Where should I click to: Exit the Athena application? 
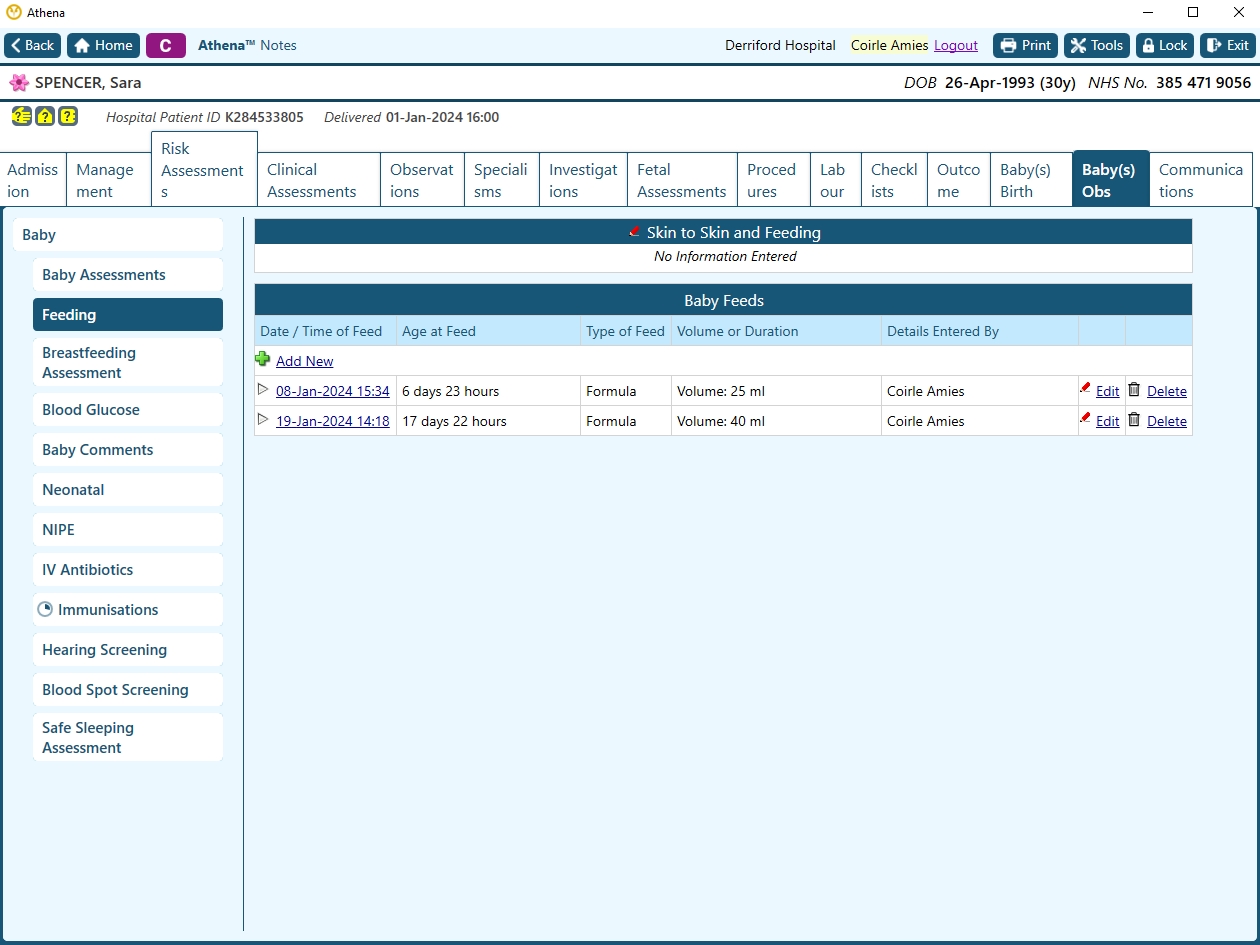tap(1228, 46)
